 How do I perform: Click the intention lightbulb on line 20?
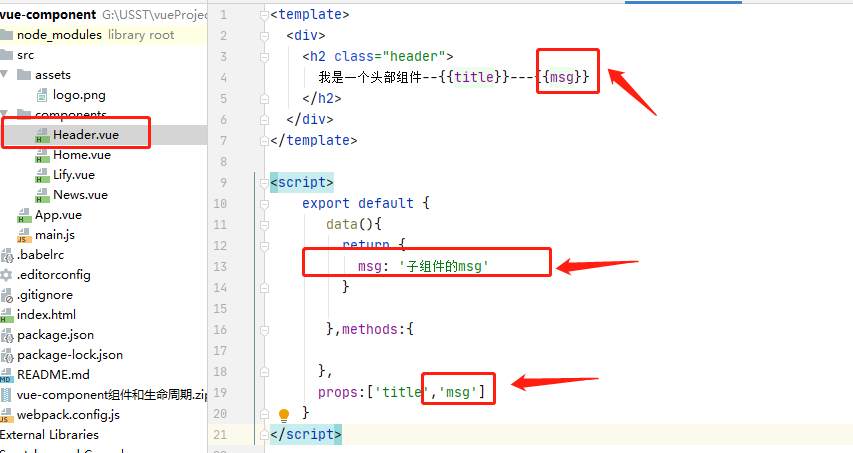[x=283, y=415]
